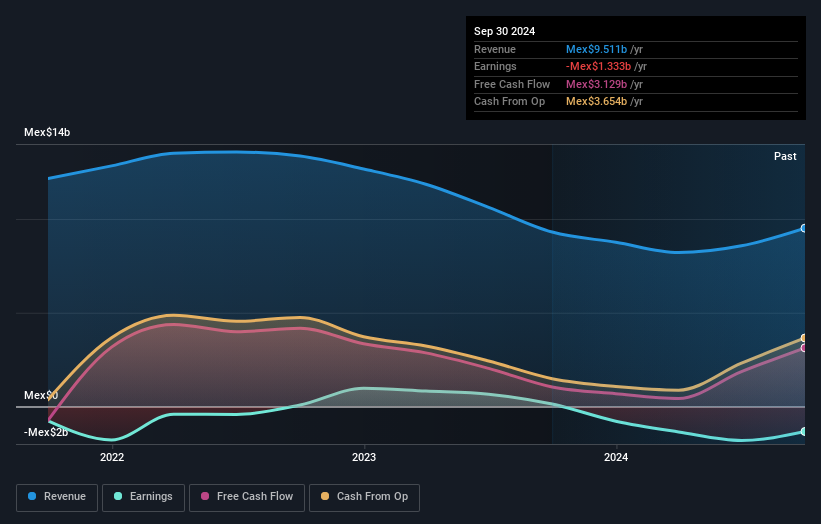Image resolution: width=821 pixels, height=524 pixels.
Task: Click the -Mex$2b y-axis label
Action: (46, 432)
